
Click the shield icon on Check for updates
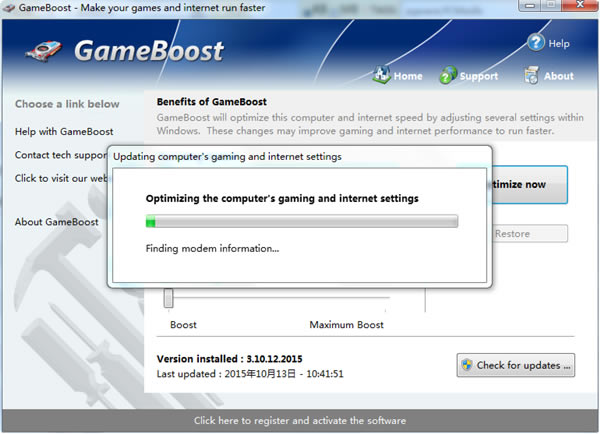466,365
